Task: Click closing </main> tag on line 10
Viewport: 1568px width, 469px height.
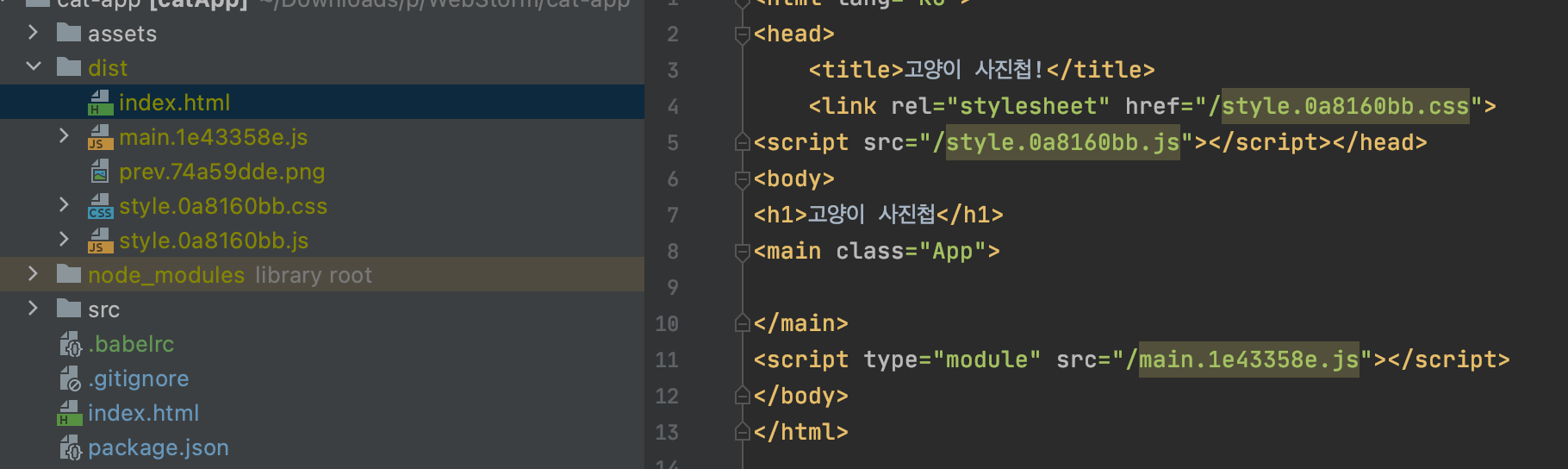Action: pos(800,323)
